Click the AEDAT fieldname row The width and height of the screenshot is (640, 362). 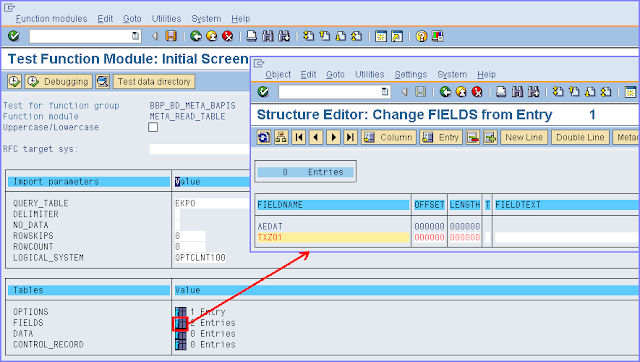pos(333,227)
